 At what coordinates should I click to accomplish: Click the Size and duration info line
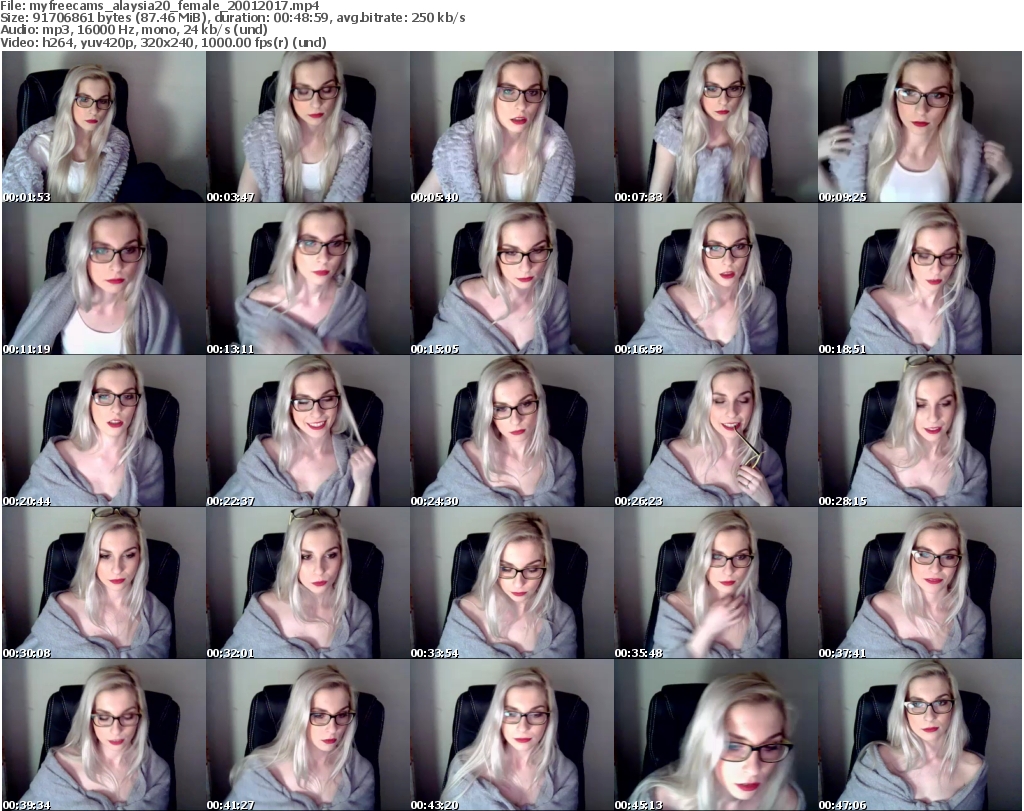(x=232, y=18)
